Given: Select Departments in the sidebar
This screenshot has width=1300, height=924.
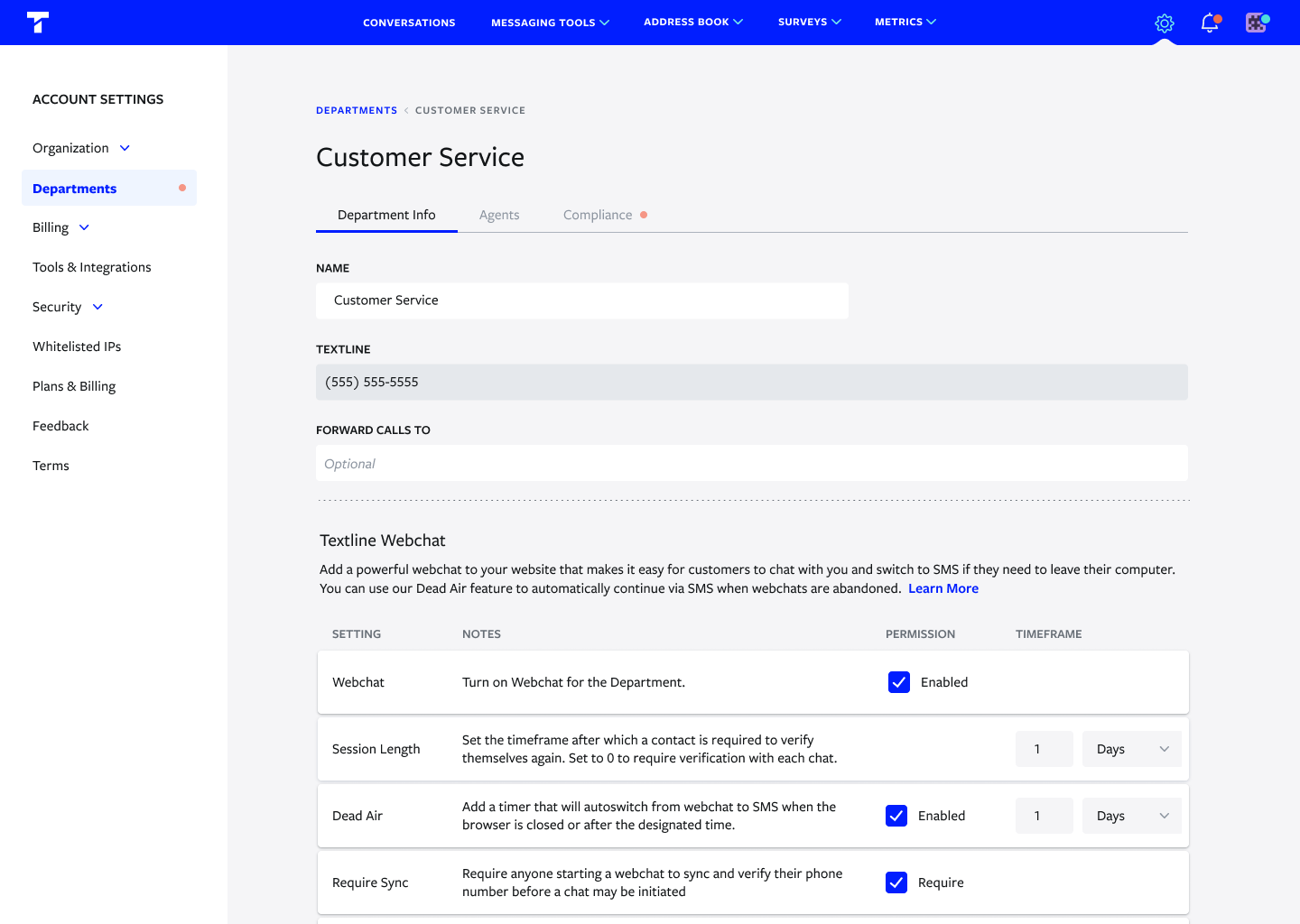Looking at the screenshot, I should click(x=109, y=188).
